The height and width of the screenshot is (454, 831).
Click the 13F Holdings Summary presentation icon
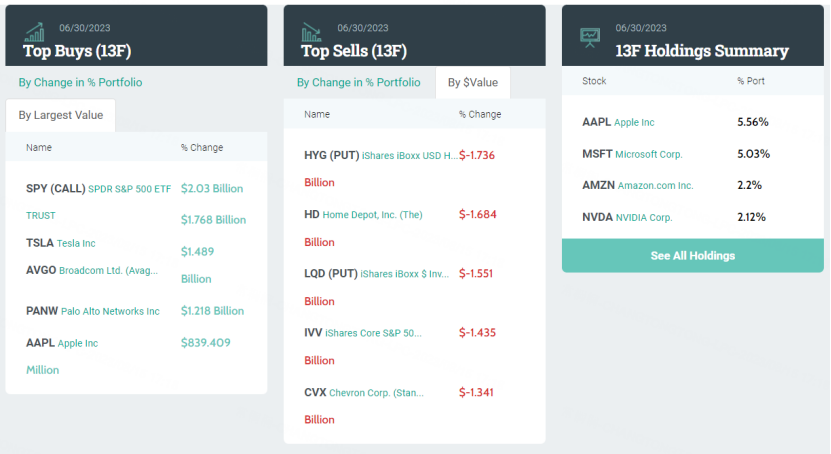[x=591, y=37]
